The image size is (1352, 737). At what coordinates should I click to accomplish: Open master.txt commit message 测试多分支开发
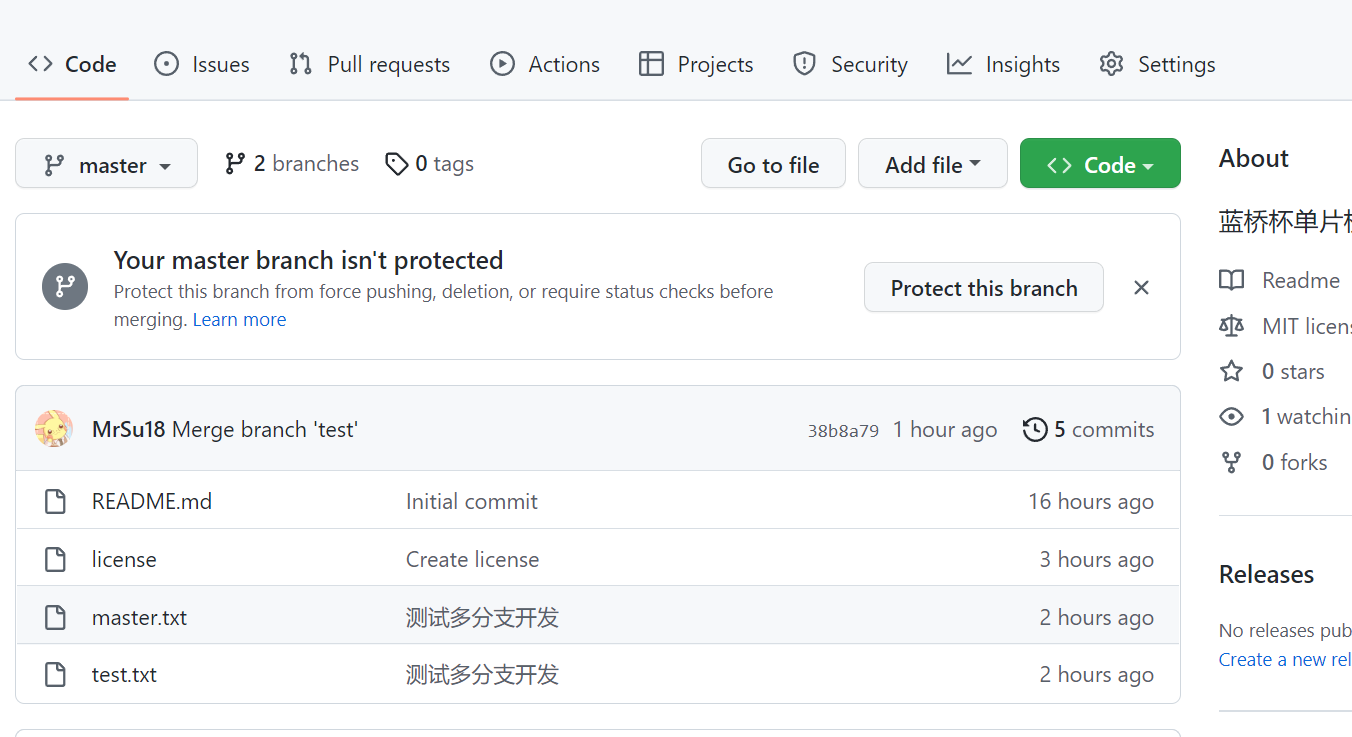click(482, 618)
